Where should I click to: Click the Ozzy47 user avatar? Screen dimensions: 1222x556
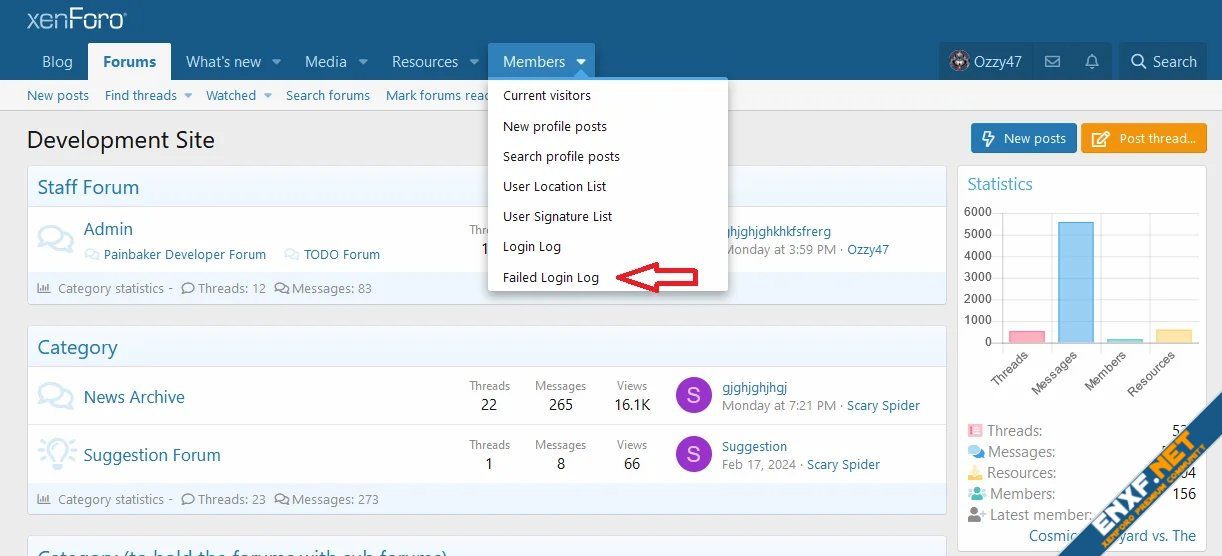coord(959,62)
